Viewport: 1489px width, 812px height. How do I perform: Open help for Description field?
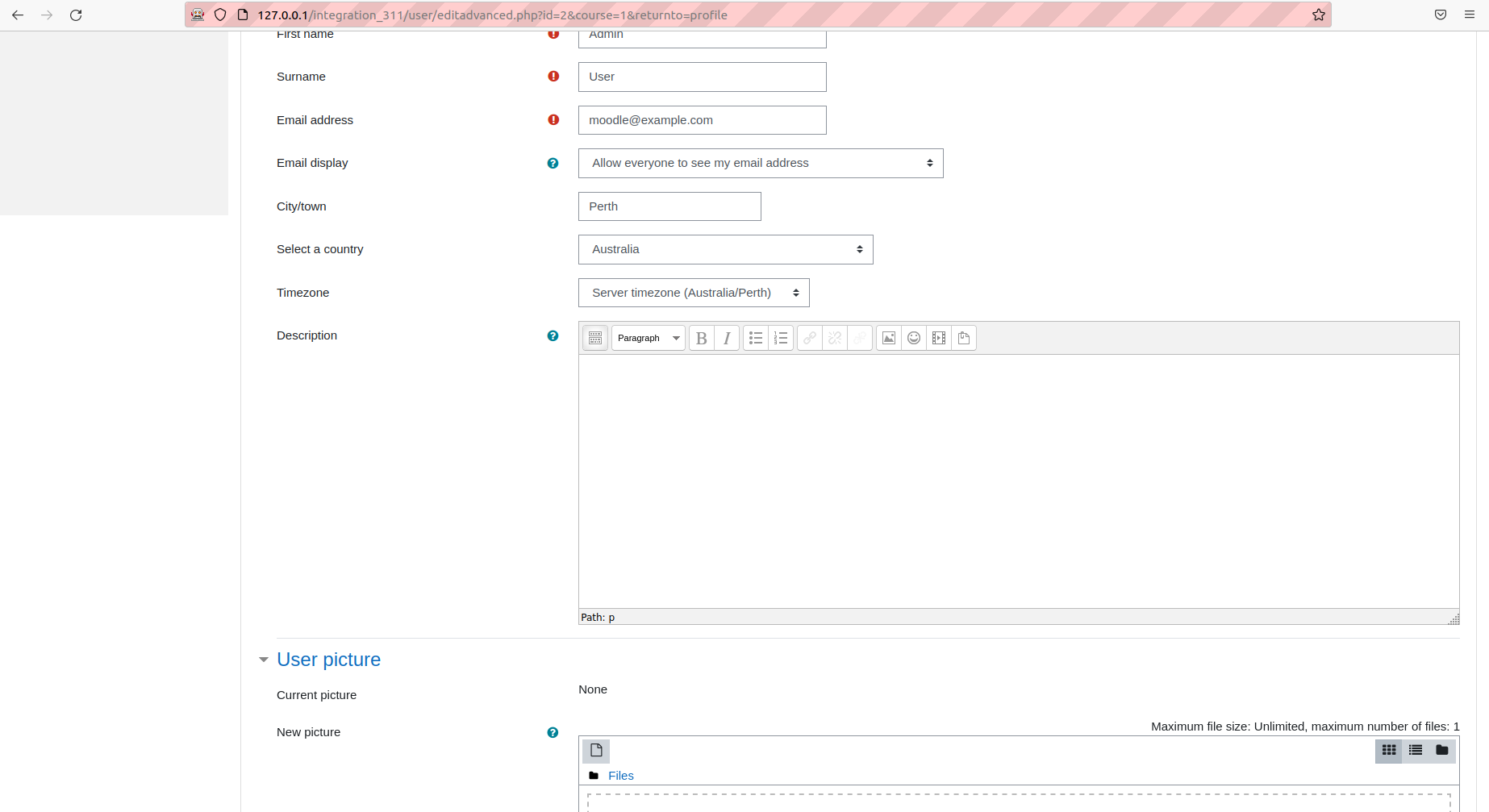[553, 335]
